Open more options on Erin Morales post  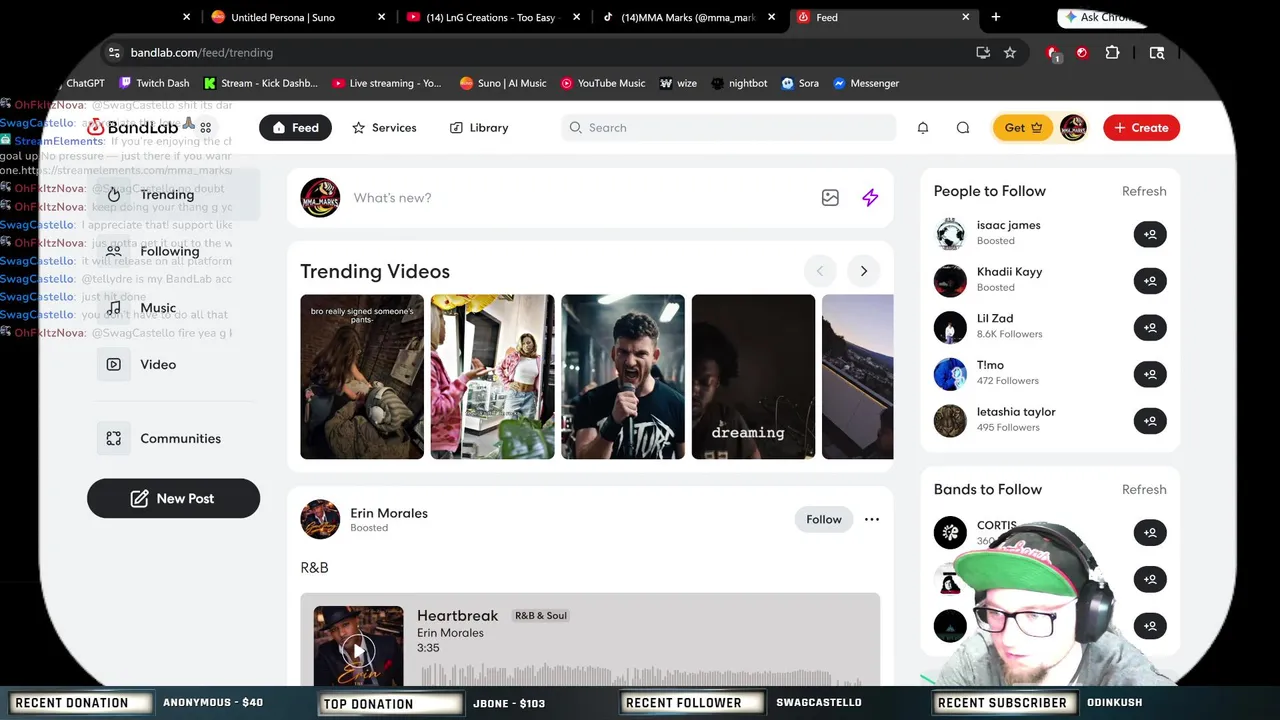[872, 519]
